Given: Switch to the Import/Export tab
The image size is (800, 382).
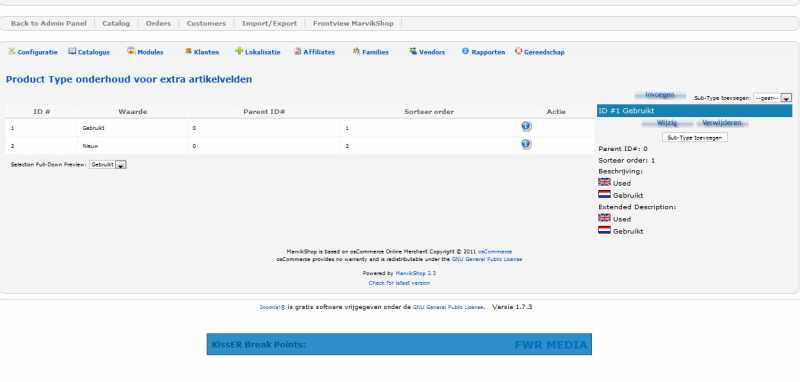Looking at the screenshot, I should coord(269,23).
